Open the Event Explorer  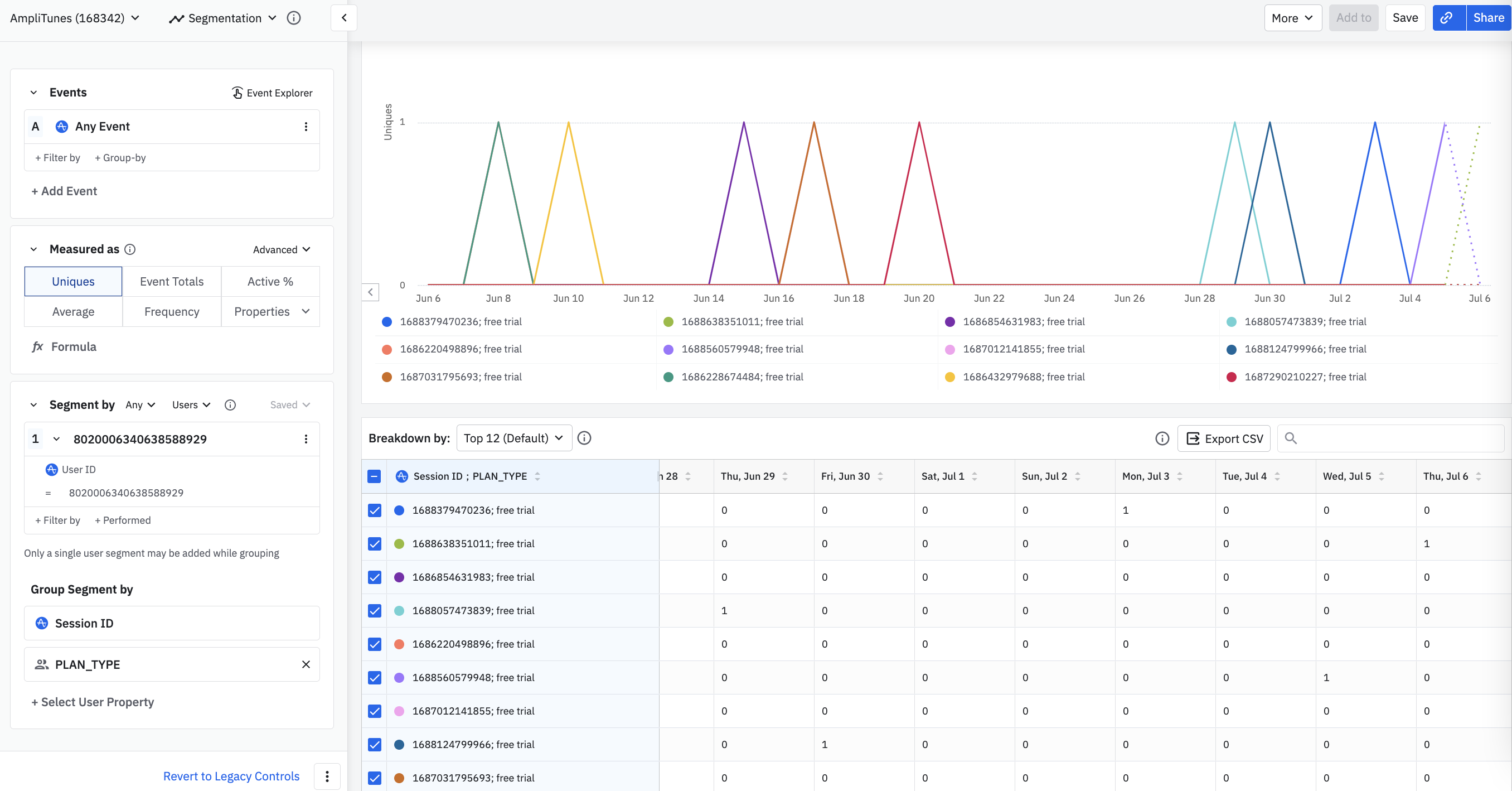point(272,93)
